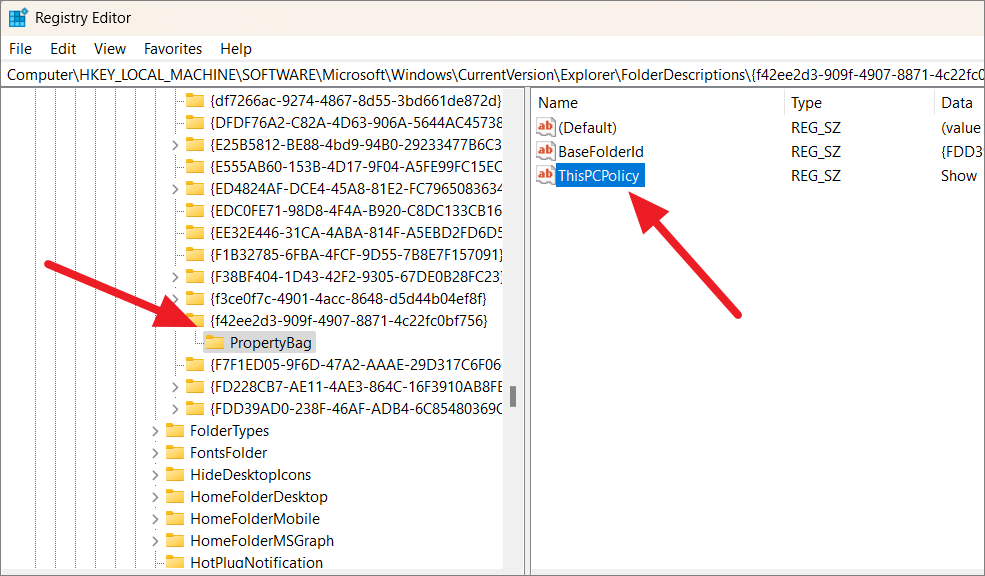Select the (Default) registry value

tap(587, 128)
